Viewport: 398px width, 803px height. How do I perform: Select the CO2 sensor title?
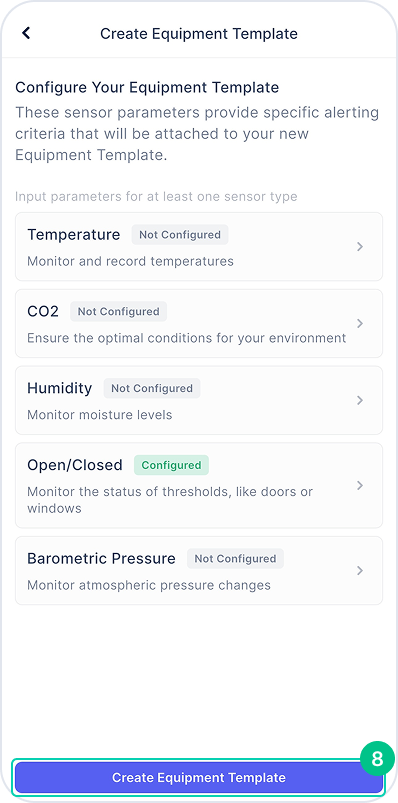(43, 311)
